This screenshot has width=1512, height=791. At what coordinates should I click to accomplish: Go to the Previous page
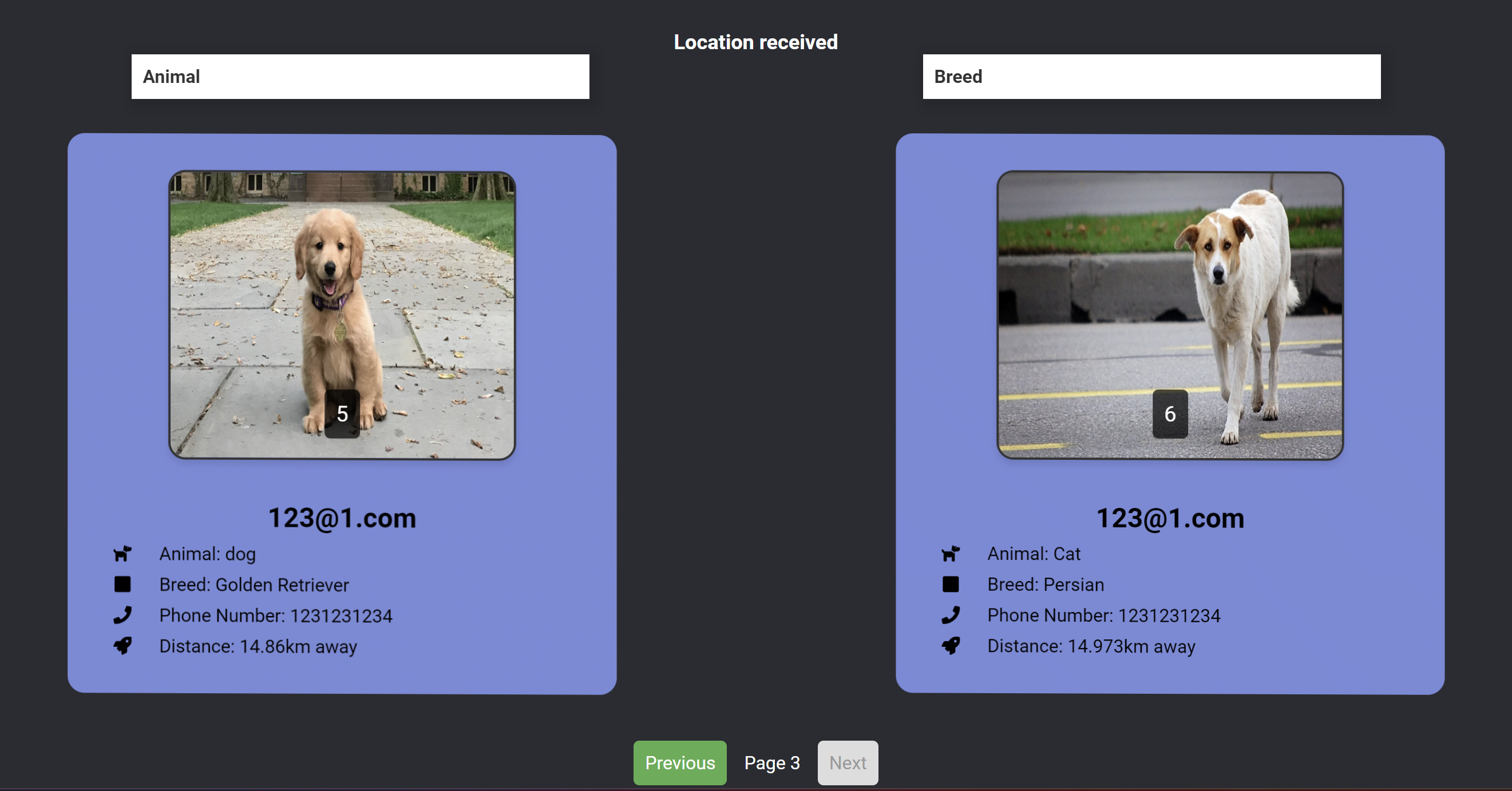point(680,763)
